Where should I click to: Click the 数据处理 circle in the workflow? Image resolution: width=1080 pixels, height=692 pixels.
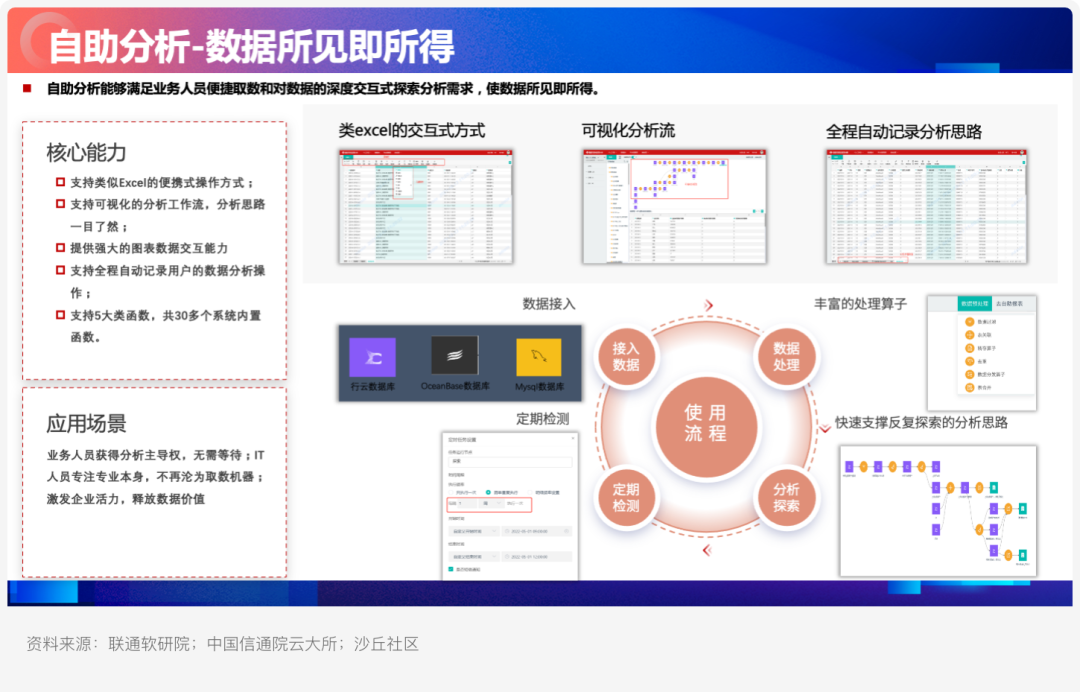(786, 357)
